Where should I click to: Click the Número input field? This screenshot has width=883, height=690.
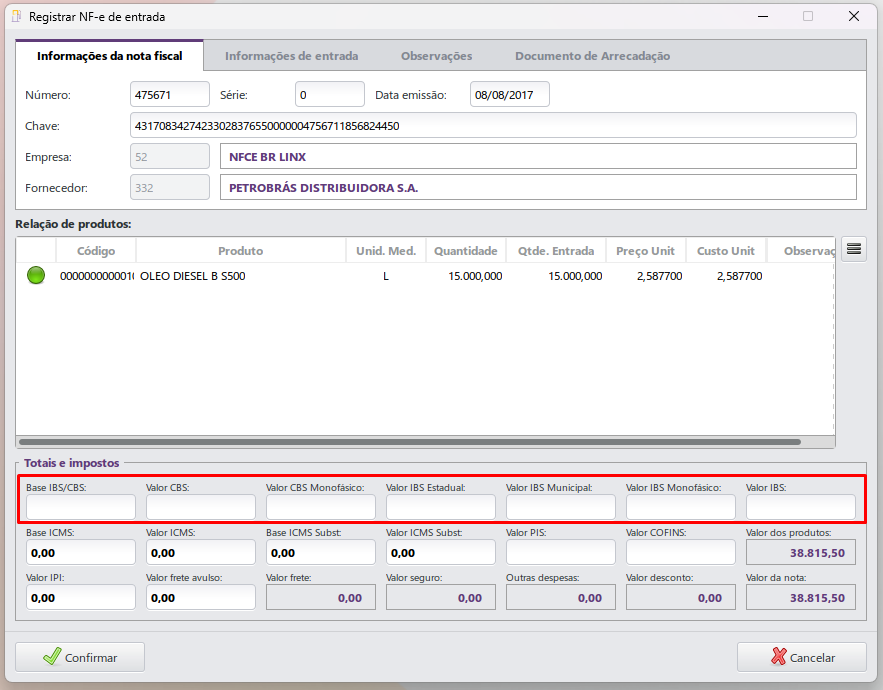click(x=170, y=95)
